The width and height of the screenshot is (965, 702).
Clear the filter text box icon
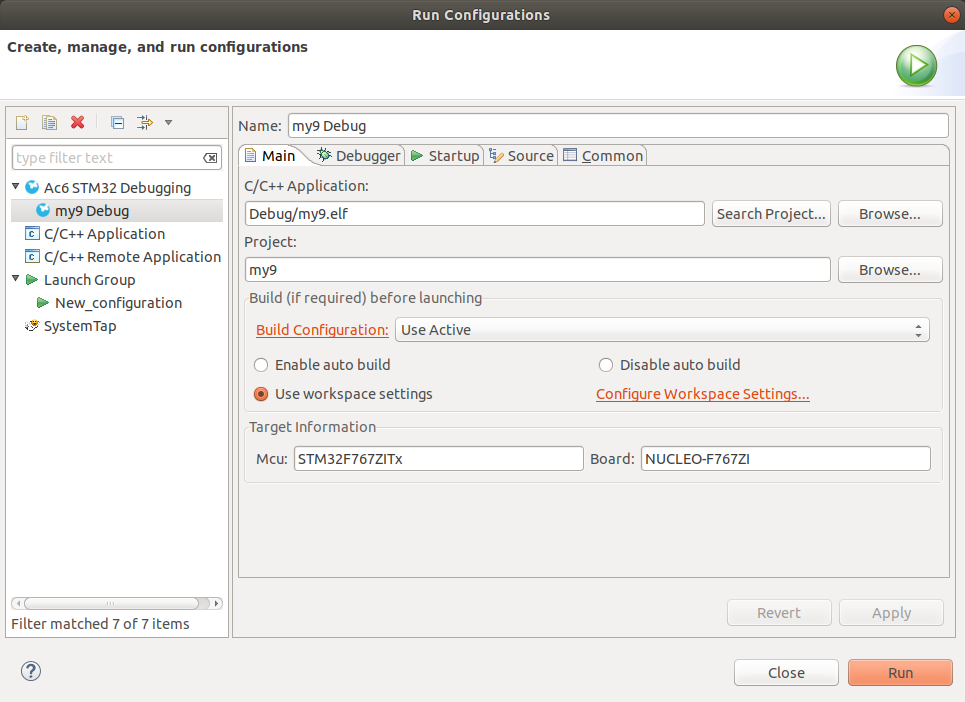pos(210,158)
